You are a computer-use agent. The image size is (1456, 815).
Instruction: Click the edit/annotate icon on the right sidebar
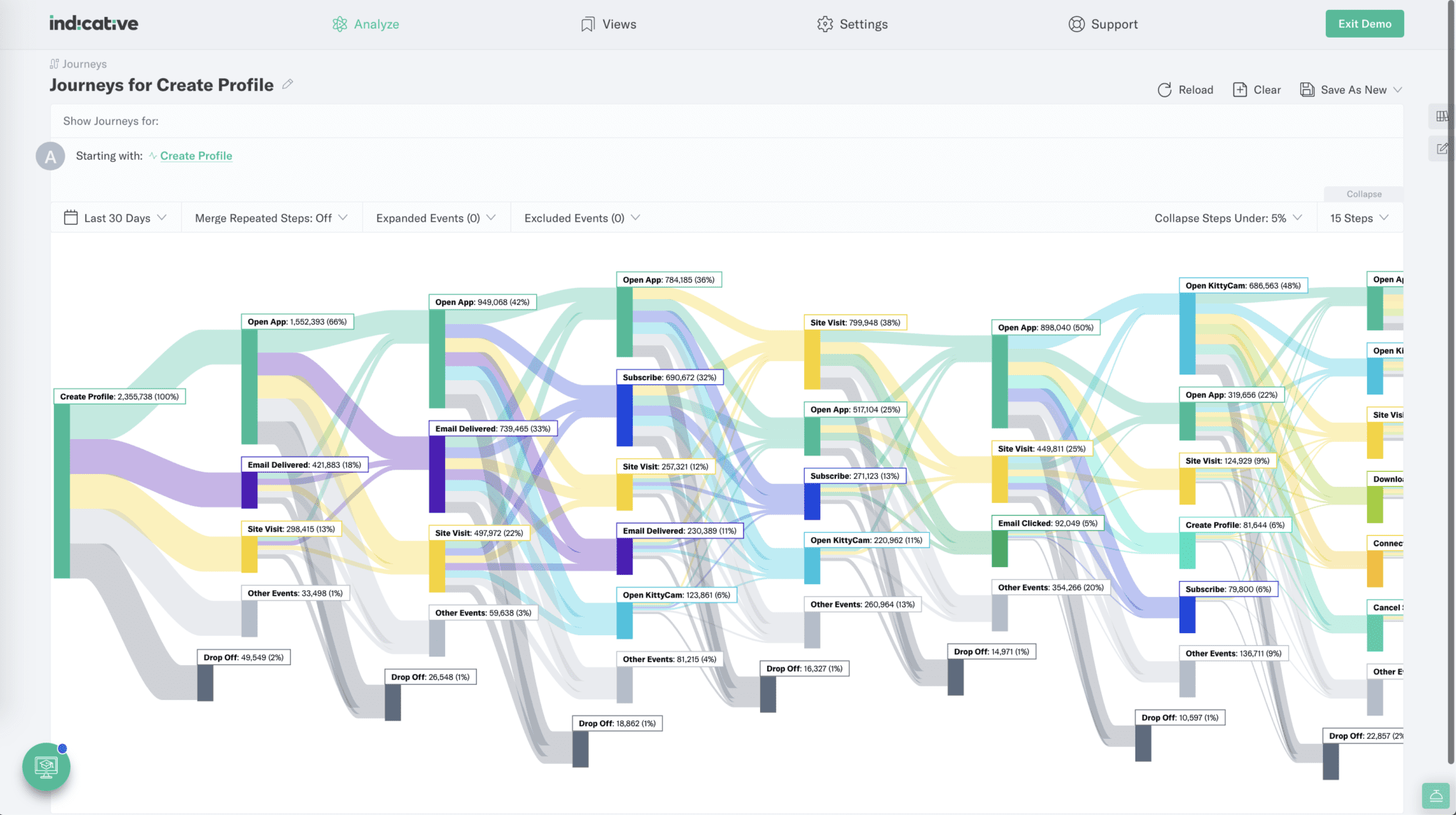pos(1443,148)
